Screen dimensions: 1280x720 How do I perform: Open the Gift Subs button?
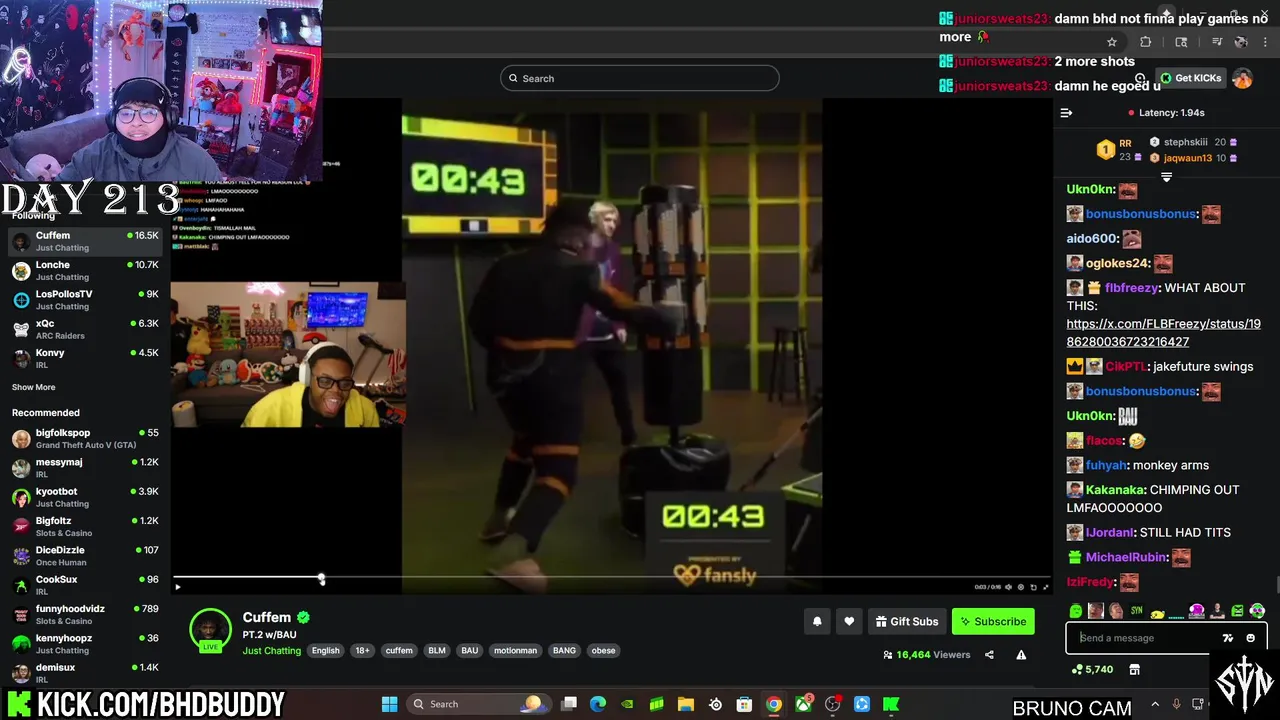907,621
